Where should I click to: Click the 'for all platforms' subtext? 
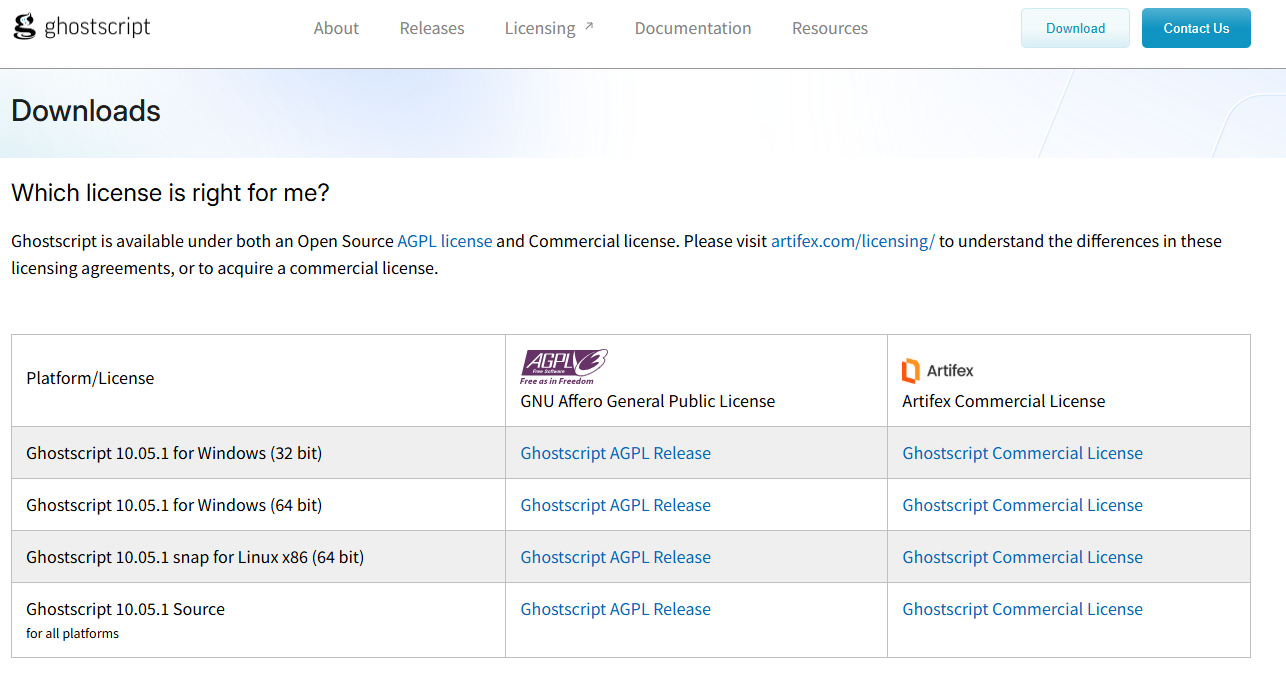(x=73, y=633)
